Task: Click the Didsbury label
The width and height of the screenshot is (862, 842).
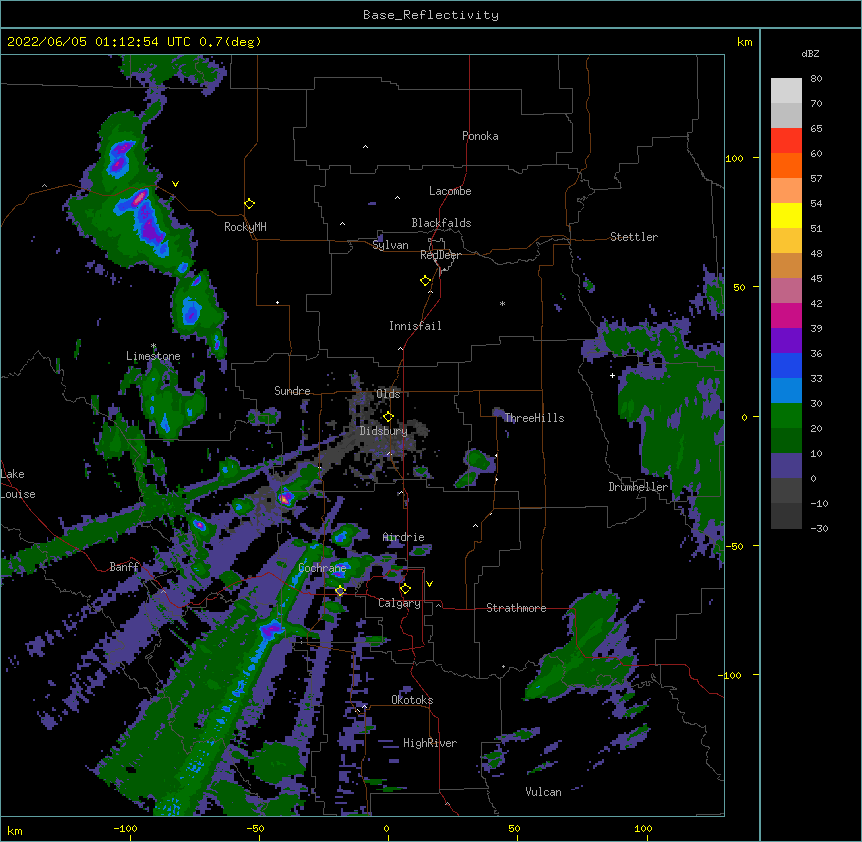Action: click(x=384, y=431)
